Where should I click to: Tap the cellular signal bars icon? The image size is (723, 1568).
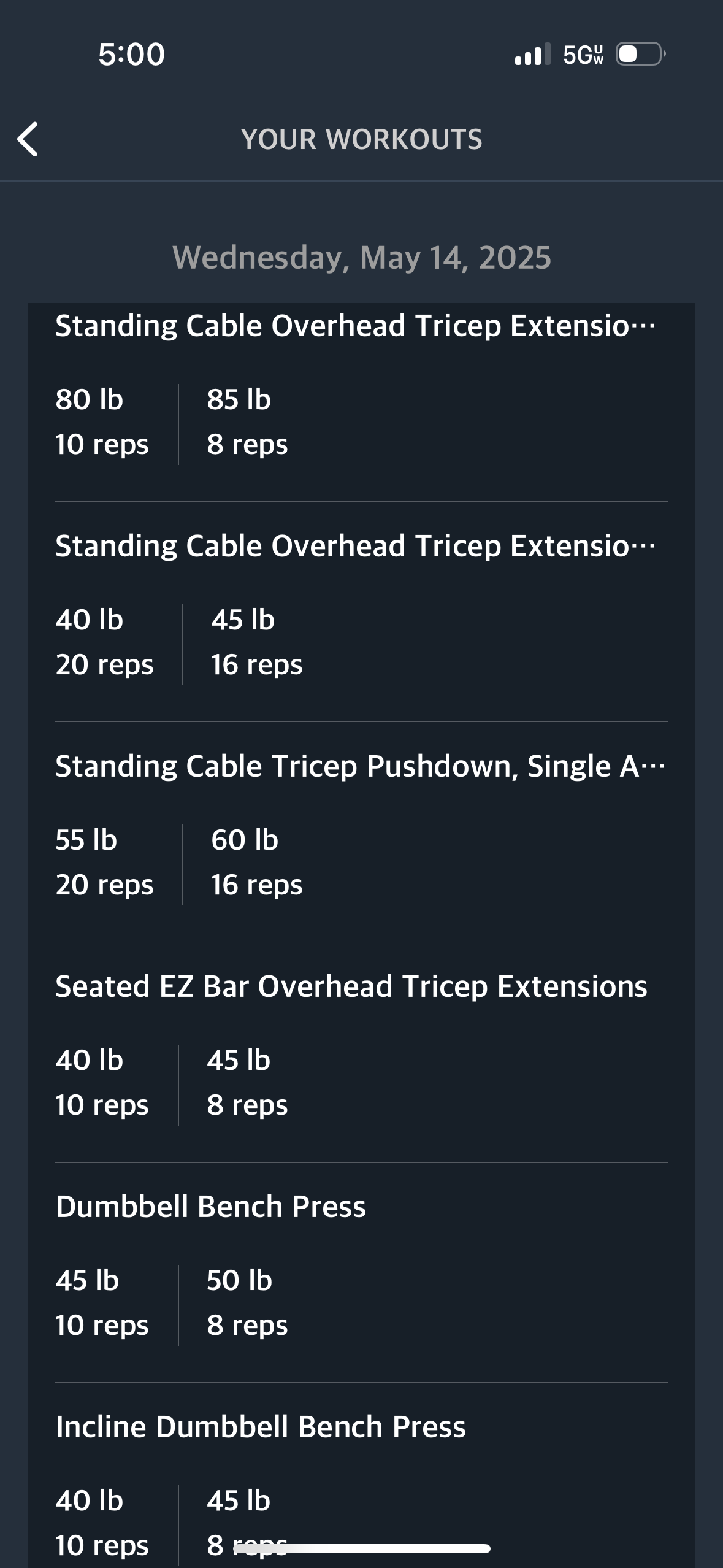[x=532, y=55]
